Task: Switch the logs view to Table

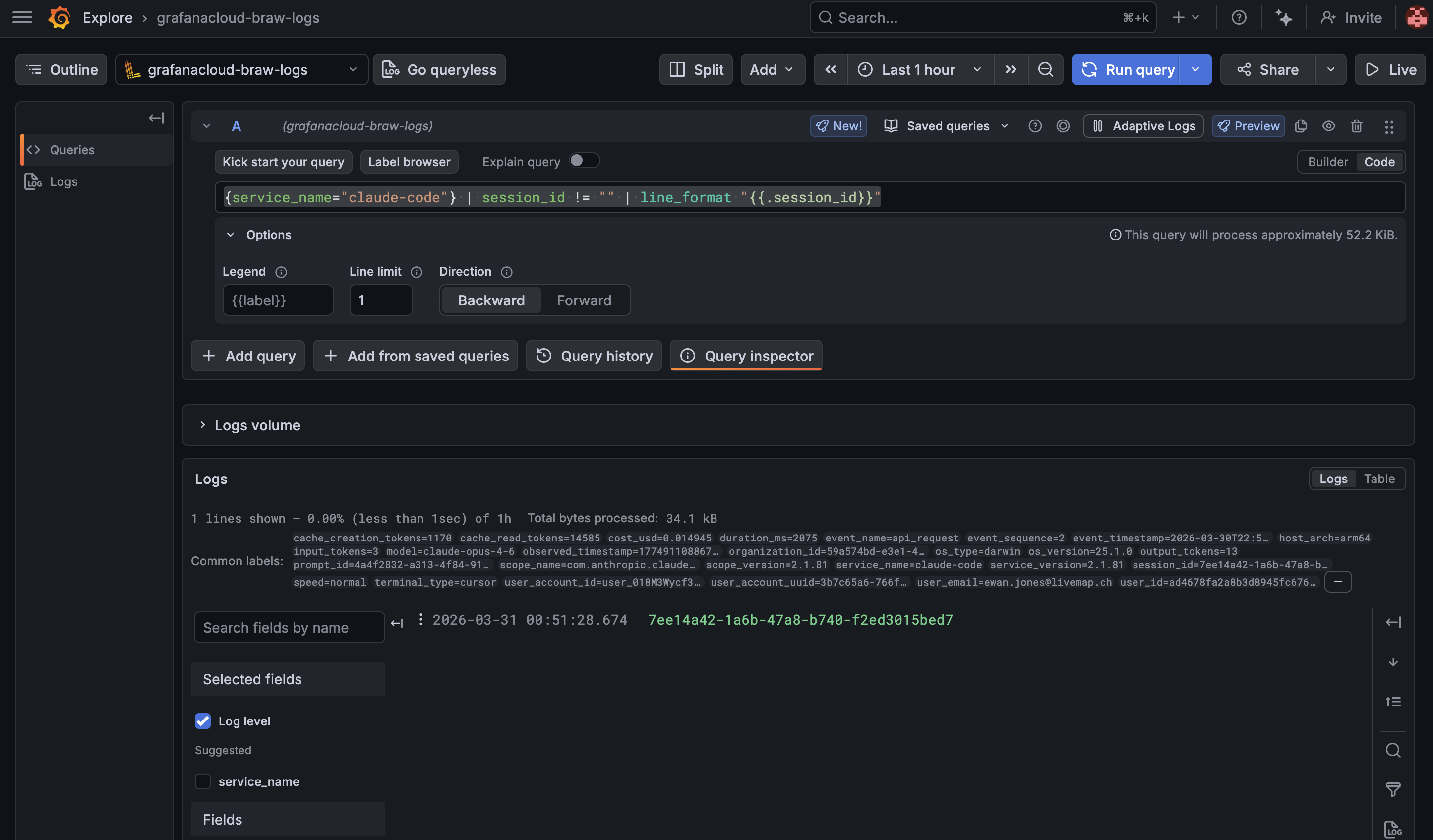Action: click(1379, 479)
